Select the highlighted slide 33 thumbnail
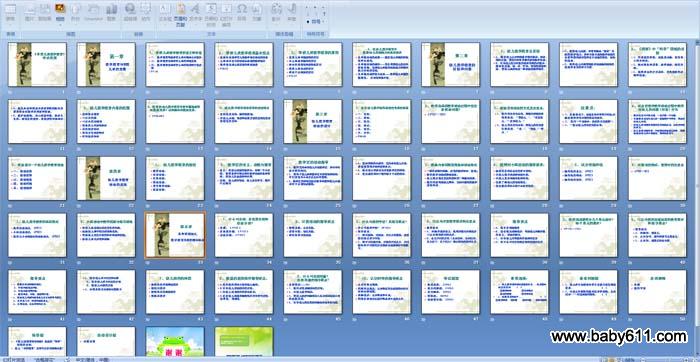 click(x=175, y=235)
